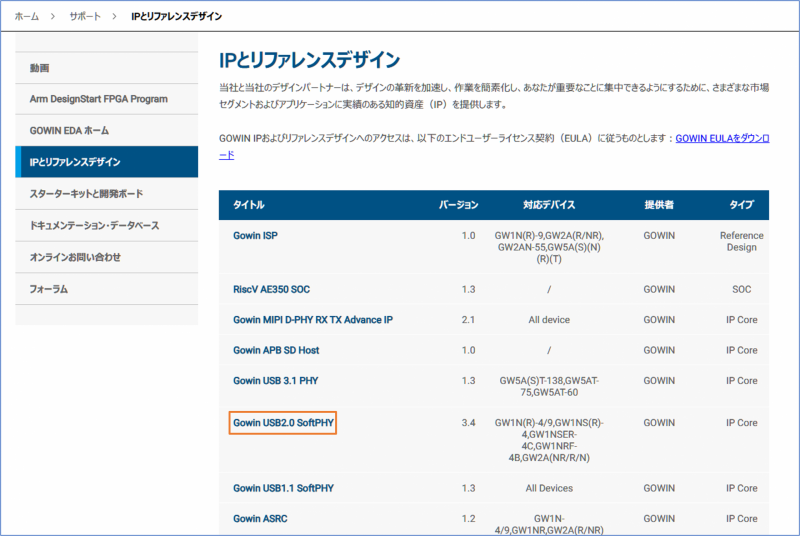Open the Gowin USB1.1 SoftPHY entry

(x=283, y=488)
